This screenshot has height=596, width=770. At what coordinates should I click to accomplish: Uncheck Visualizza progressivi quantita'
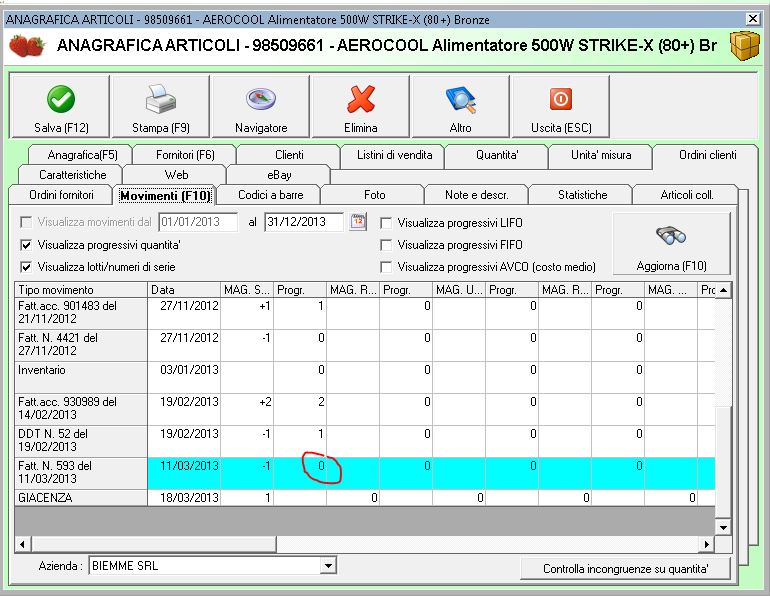(x=27, y=245)
